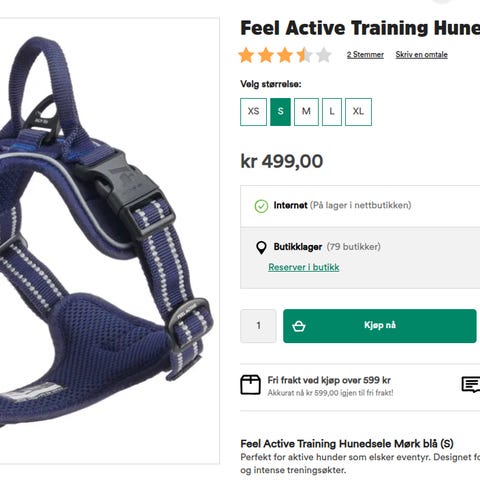480x480 pixels.
Task: Click the map pin icon beside Butikklager
Action: [261, 248]
